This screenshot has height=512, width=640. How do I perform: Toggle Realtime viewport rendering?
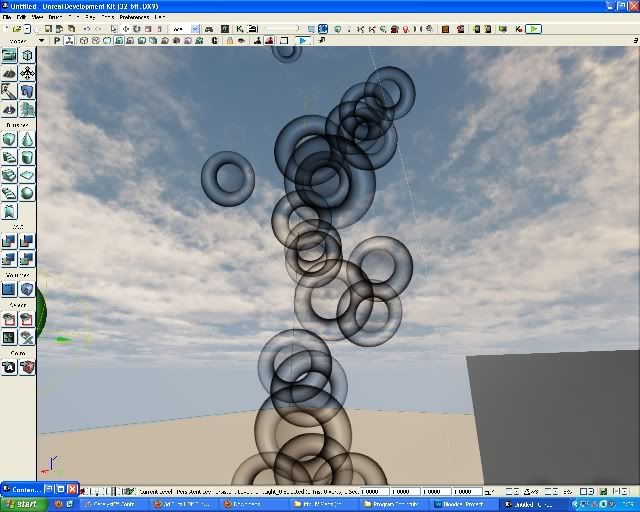(69, 40)
